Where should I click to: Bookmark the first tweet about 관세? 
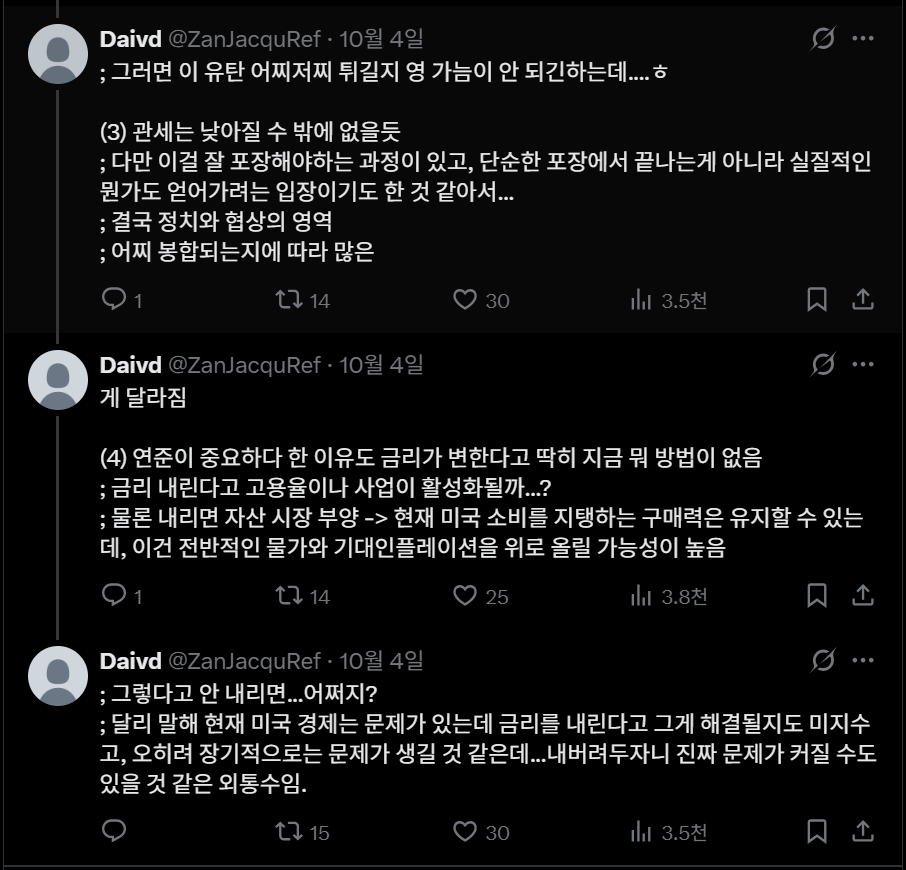pos(816,300)
